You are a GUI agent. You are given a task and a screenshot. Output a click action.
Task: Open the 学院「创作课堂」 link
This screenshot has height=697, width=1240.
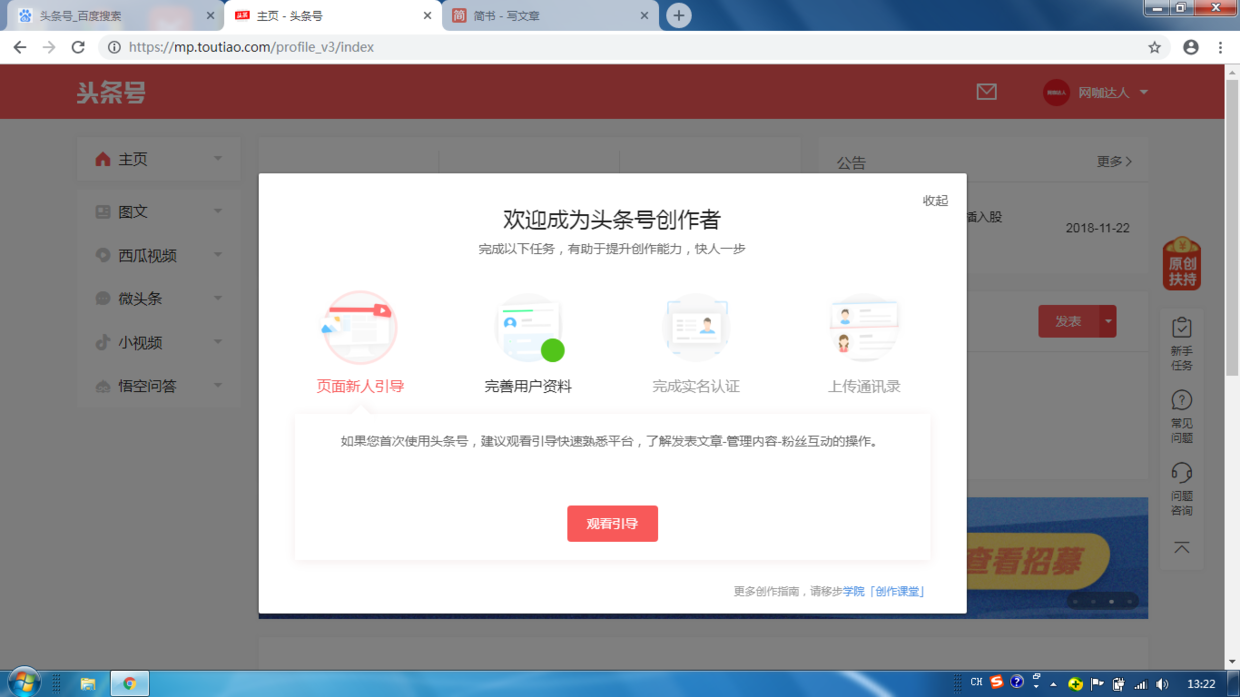(x=883, y=592)
